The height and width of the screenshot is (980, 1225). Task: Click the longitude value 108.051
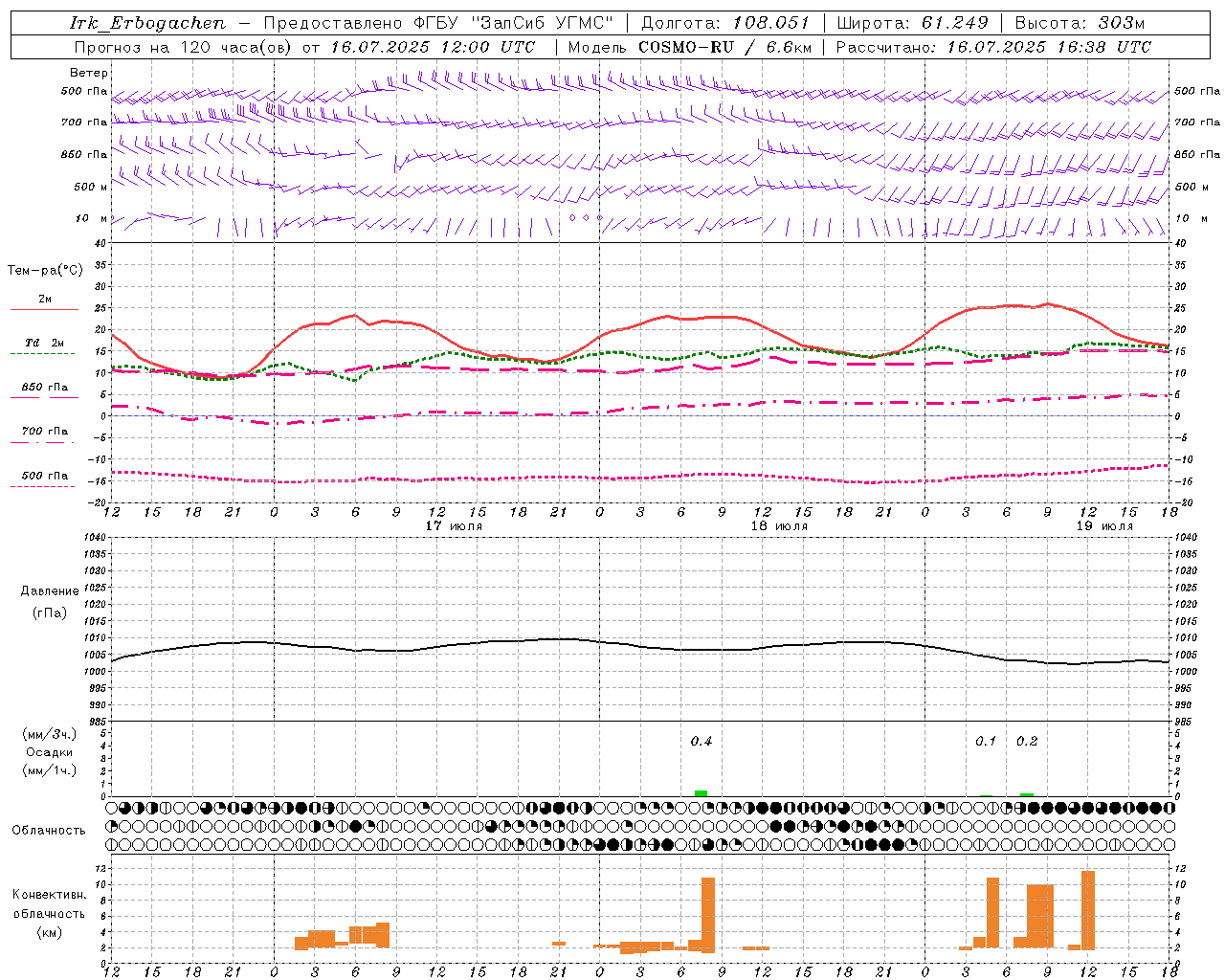click(771, 23)
